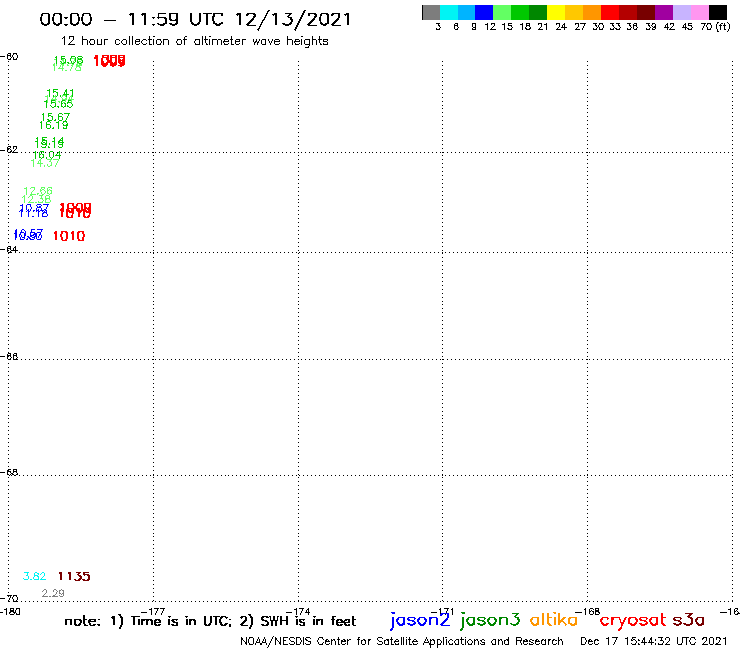Click the latitude axis label -68

click(9, 473)
